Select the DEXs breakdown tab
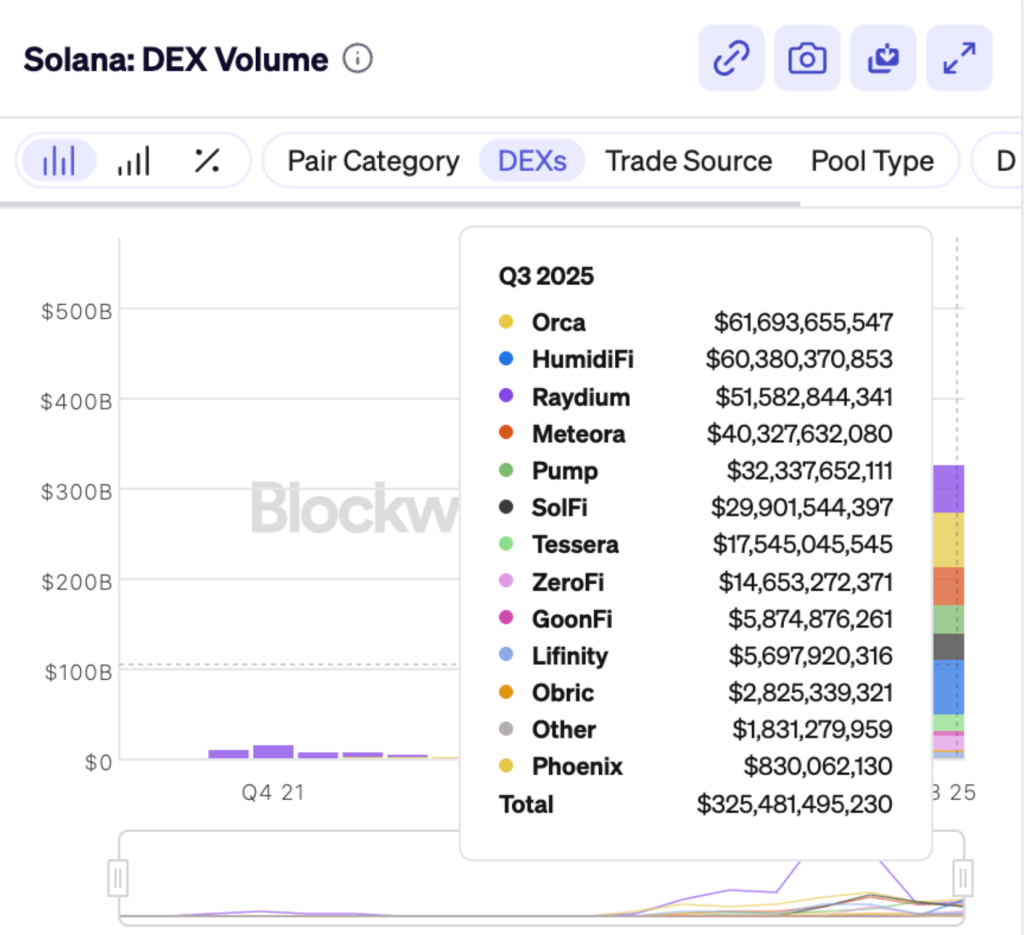 532,161
